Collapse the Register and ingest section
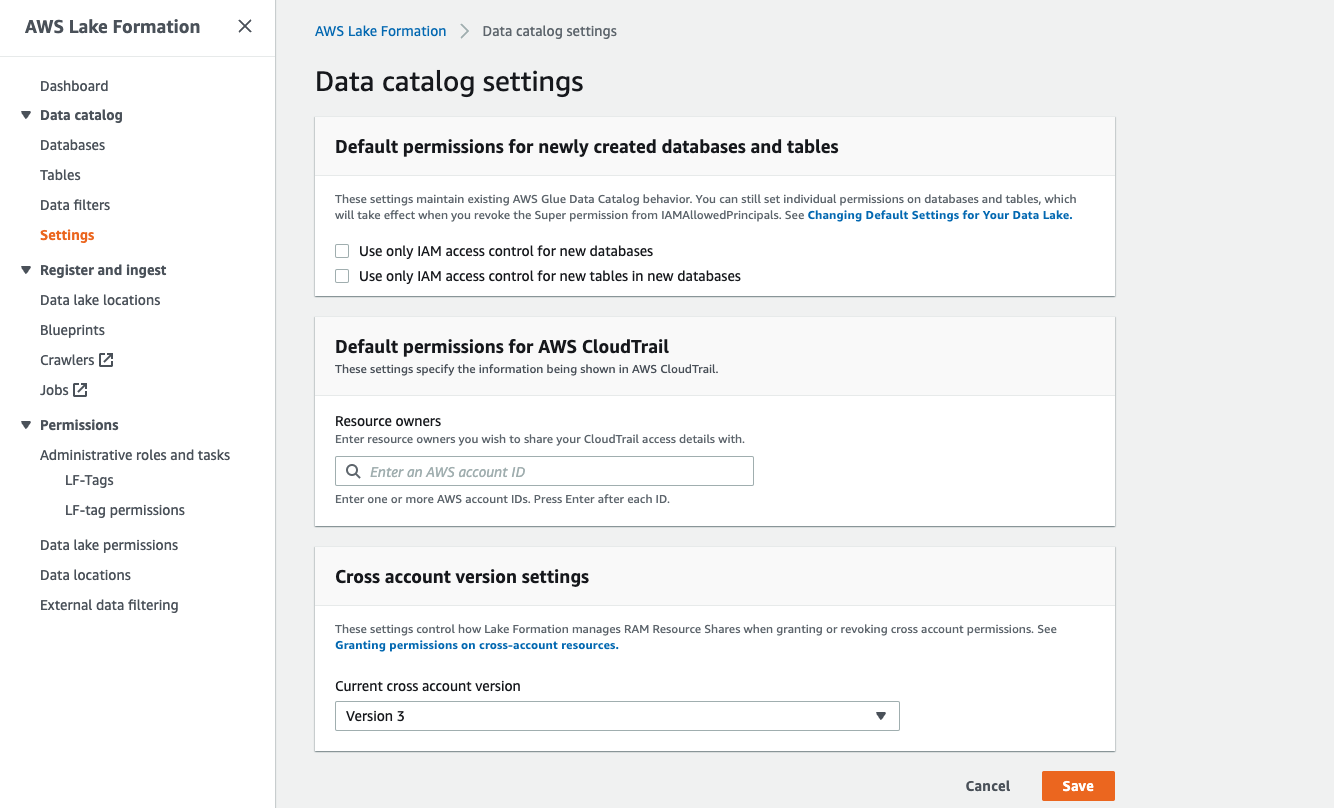 26,270
